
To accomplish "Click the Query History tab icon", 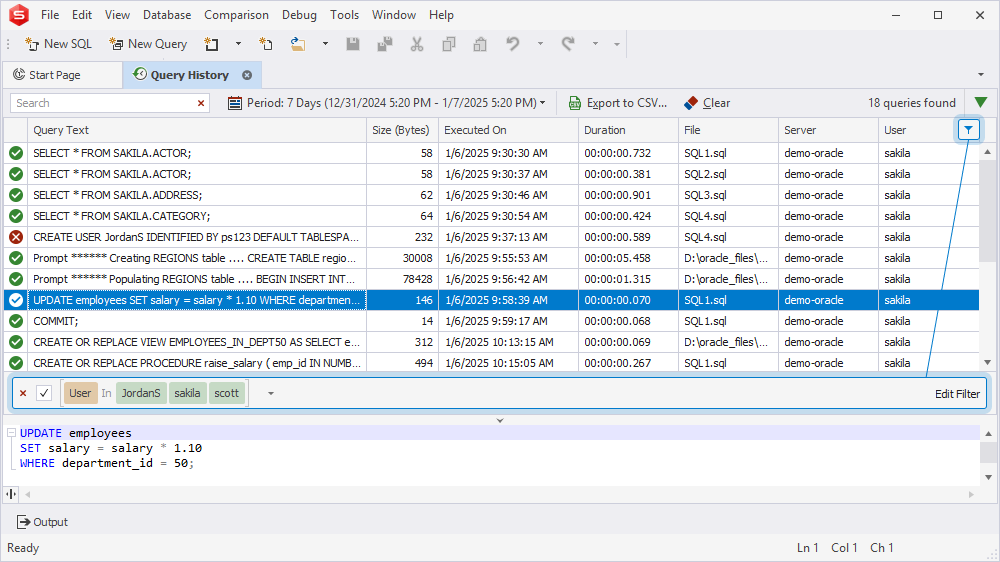I will pyautogui.click(x=140, y=75).
